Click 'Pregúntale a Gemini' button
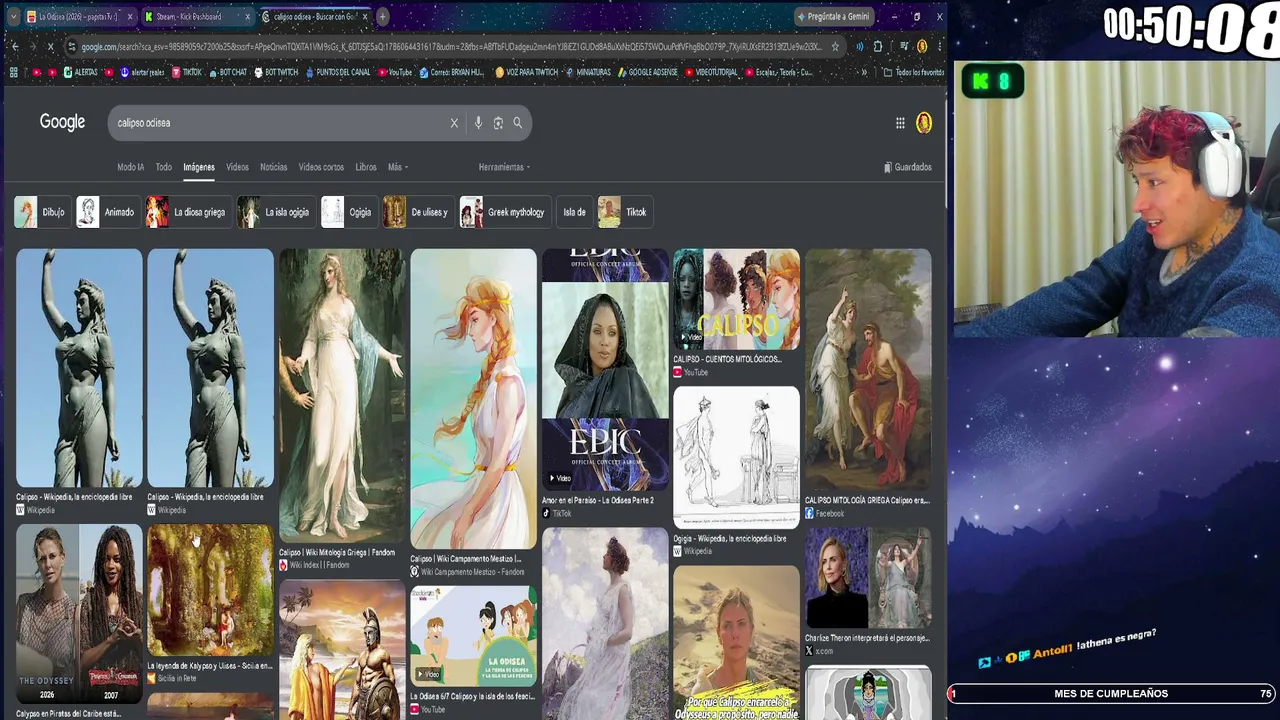 pos(833,16)
